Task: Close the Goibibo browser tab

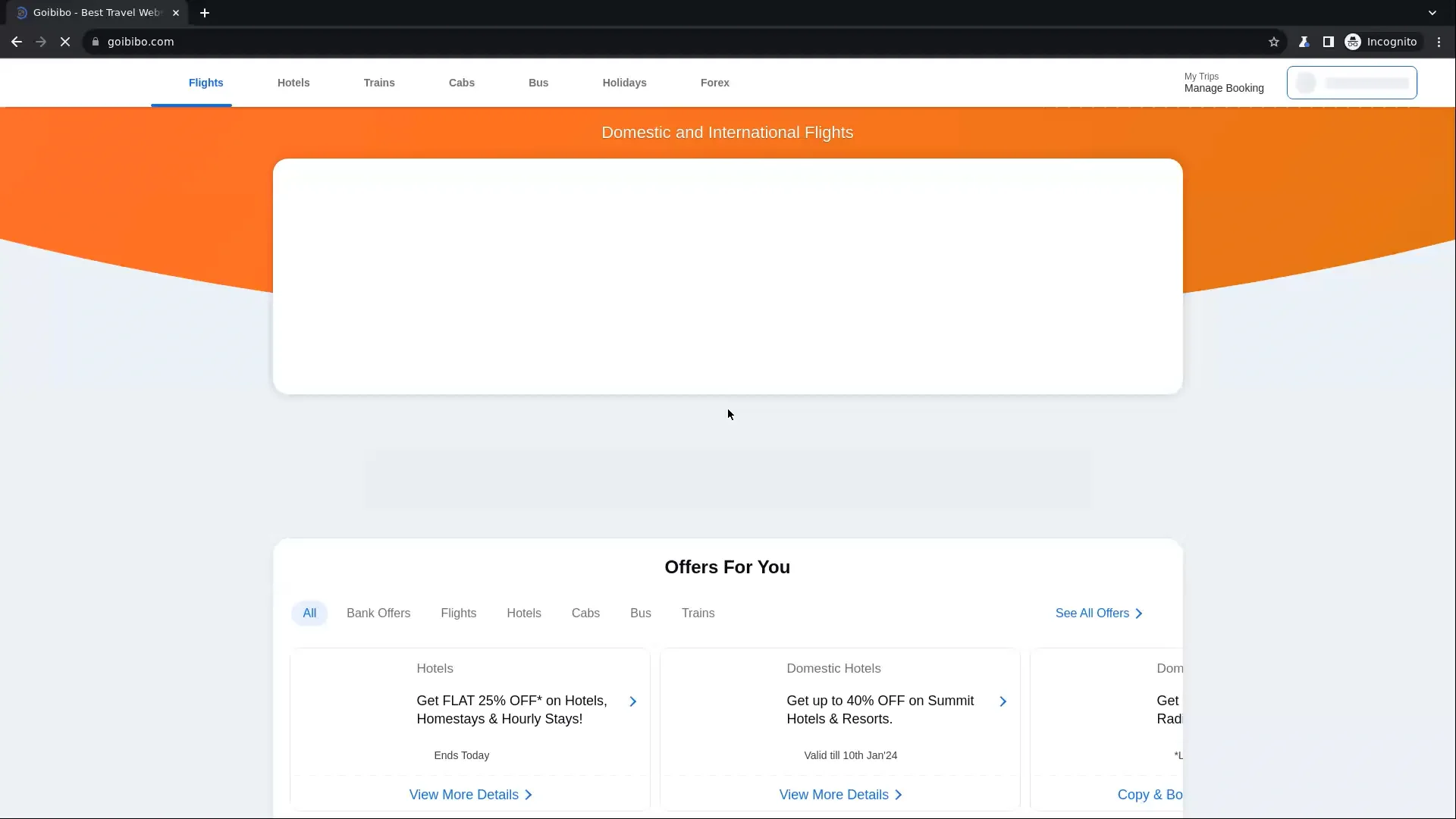Action: 176,13
